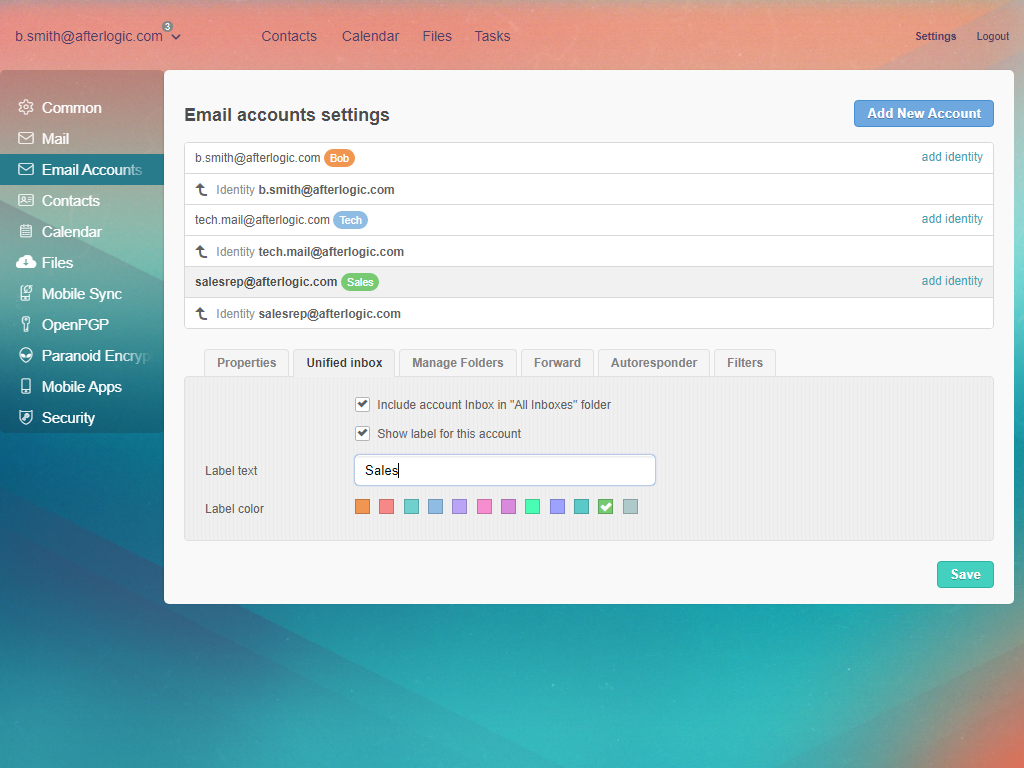Open Mobile Sync settings icon
1024x768 pixels.
26,294
